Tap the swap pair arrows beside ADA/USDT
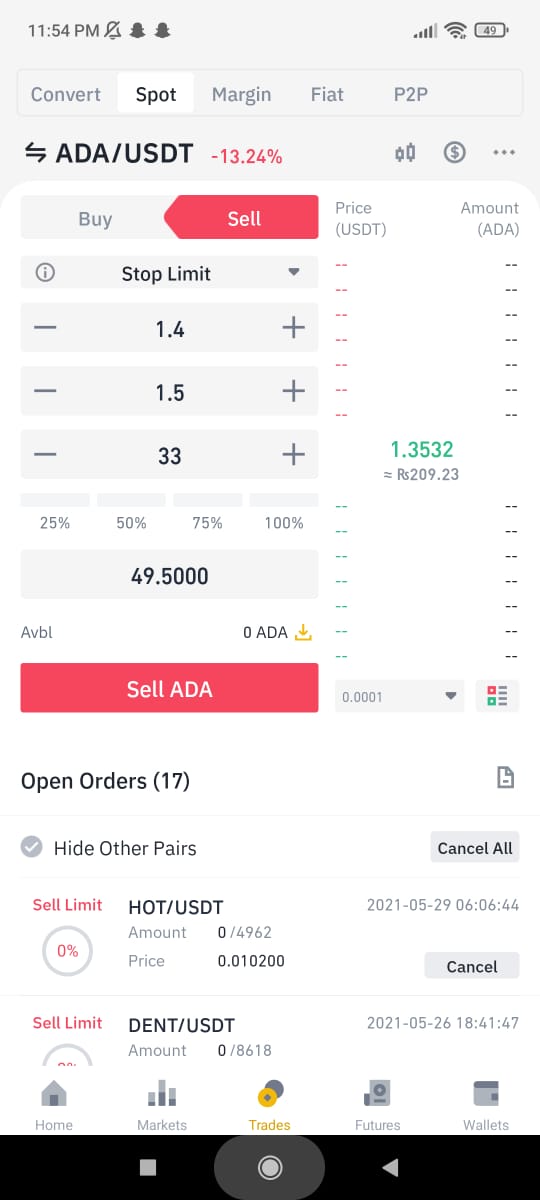The image size is (540, 1200). pyautogui.click(x=36, y=153)
